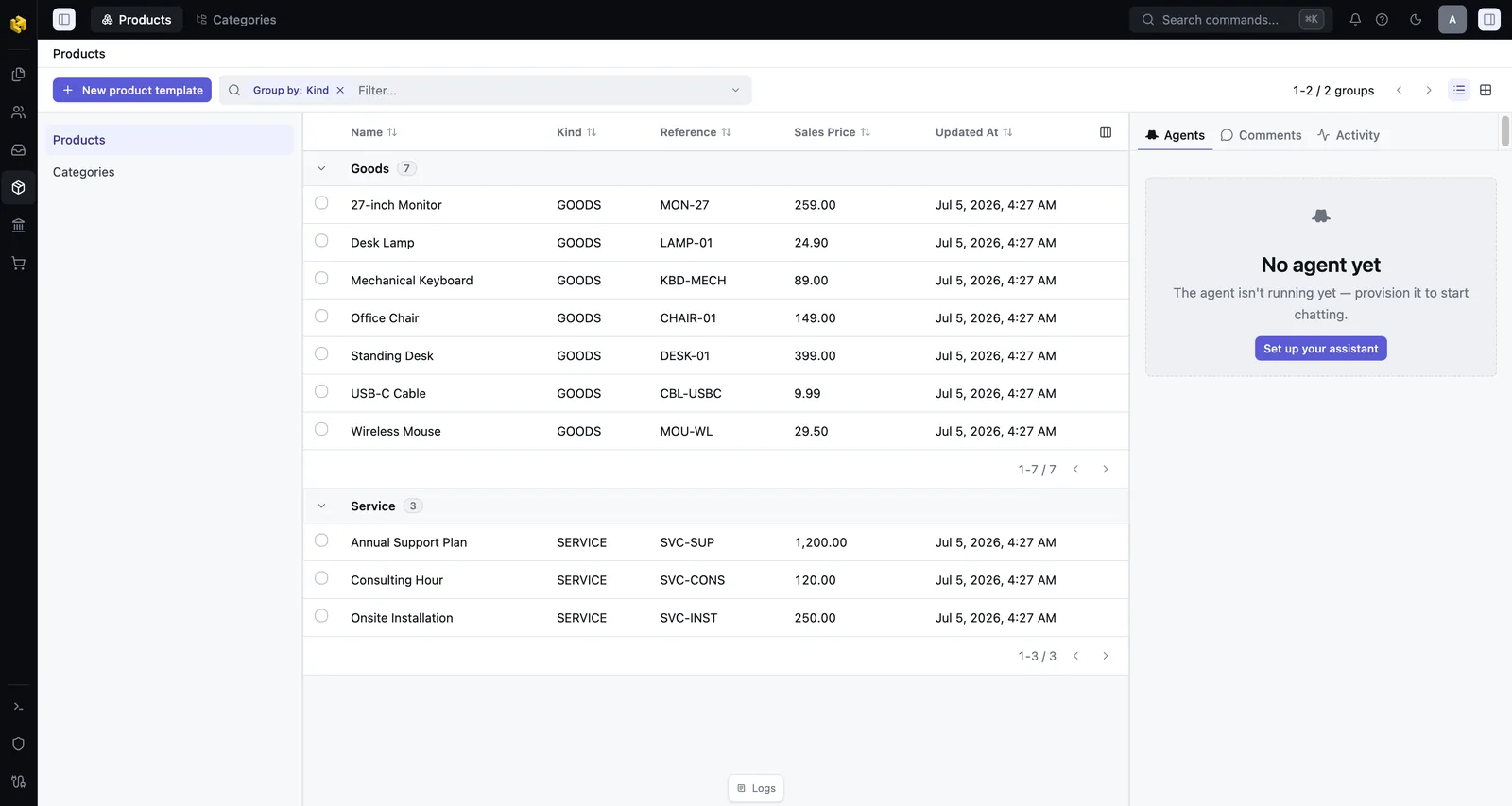Image resolution: width=1512 pixels, height=806 pixels.
Task: Open the help question mark icon
Action: 1382,19
